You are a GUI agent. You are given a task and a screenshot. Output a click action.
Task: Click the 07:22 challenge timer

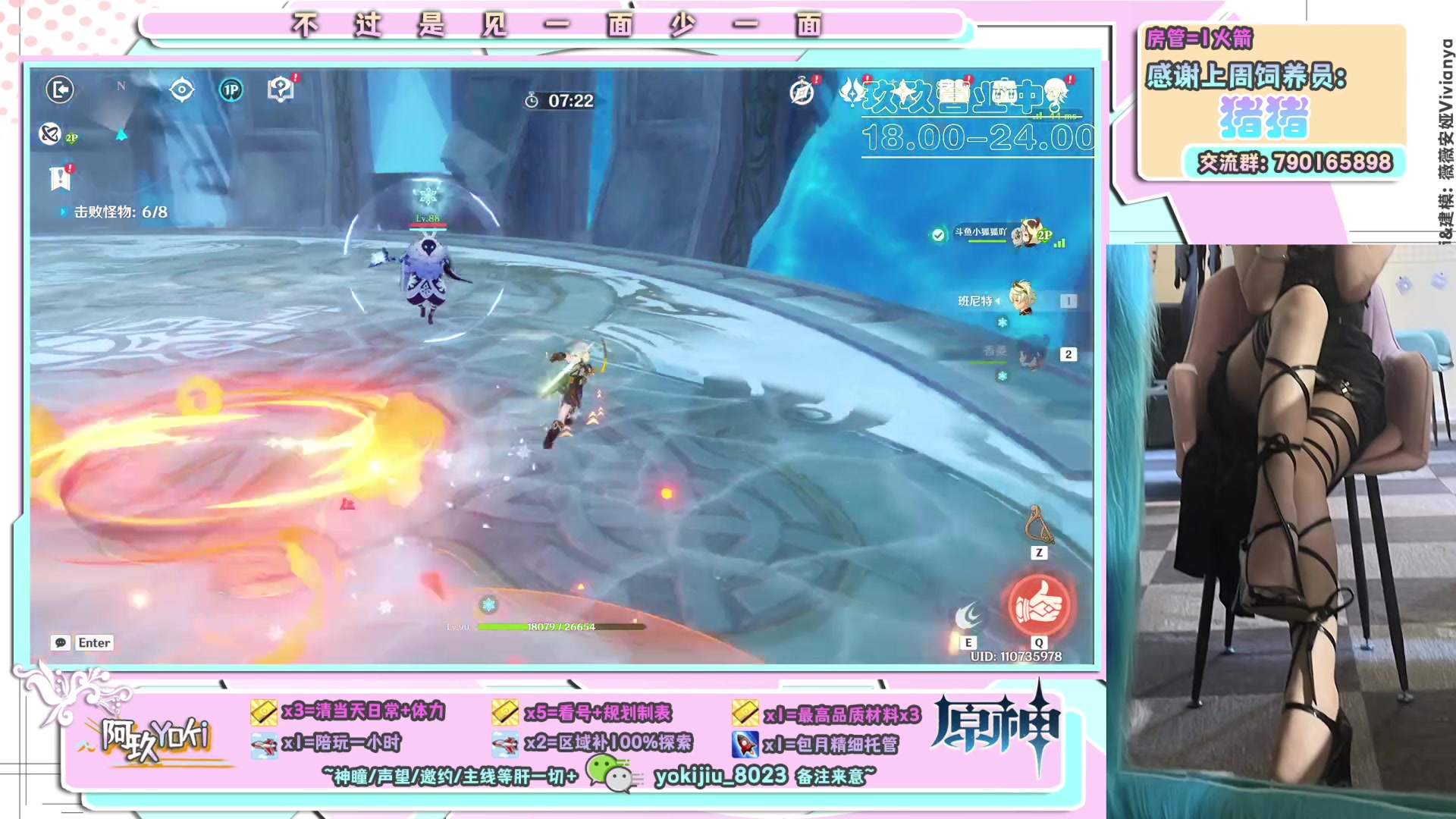pyautogui.click(x=571, y=101)
